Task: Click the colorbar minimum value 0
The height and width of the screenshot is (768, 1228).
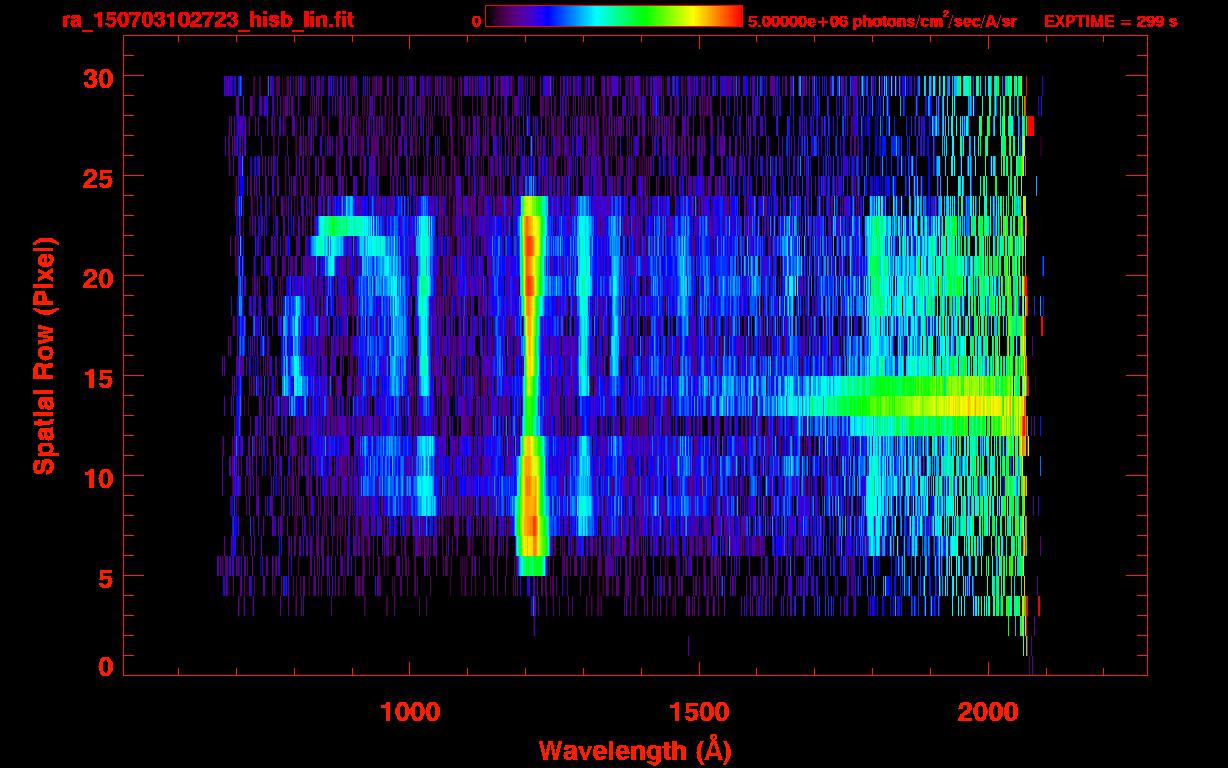Action: click(476, 22)
